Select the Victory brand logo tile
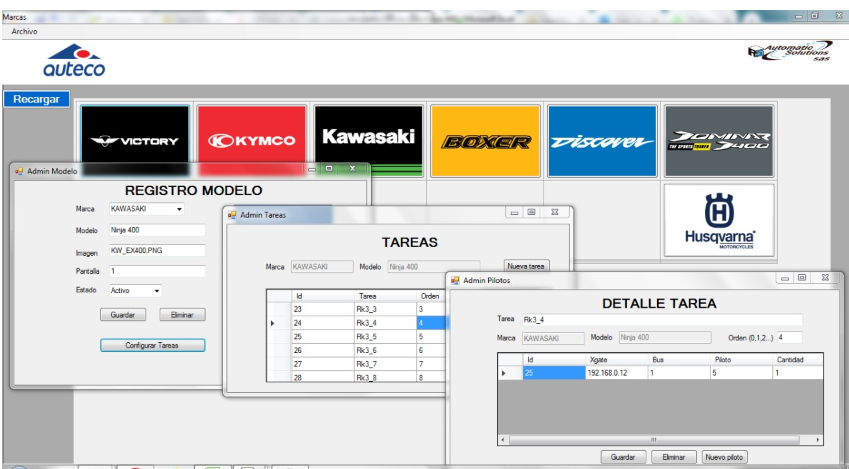The width and height of the screenshot is (849, 469). 135,141
